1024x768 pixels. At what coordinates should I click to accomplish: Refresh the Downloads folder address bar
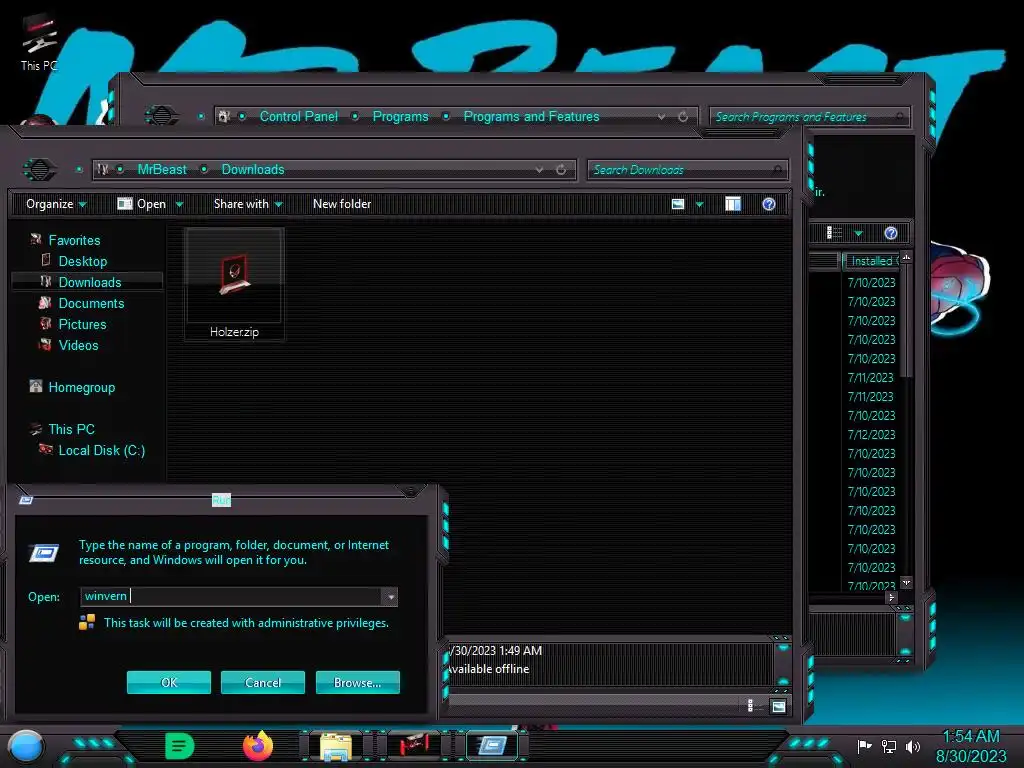(561, 170)
